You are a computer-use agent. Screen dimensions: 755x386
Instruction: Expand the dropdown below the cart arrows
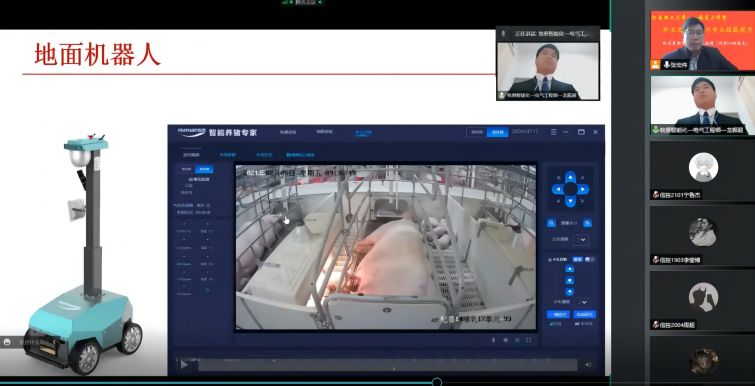click(x=583, y=302)
